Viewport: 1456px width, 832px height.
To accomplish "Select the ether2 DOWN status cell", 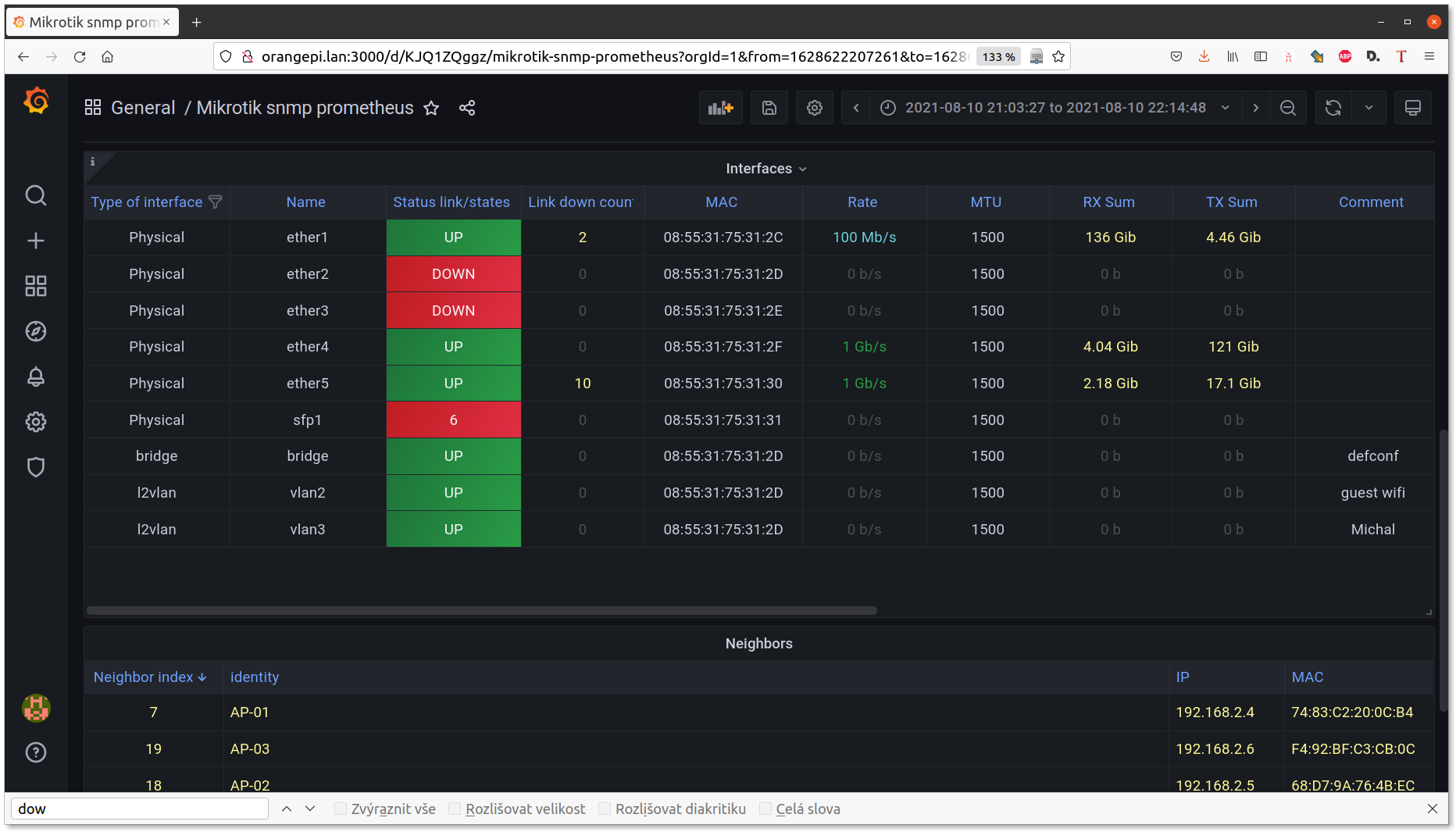I will (454, 274).
